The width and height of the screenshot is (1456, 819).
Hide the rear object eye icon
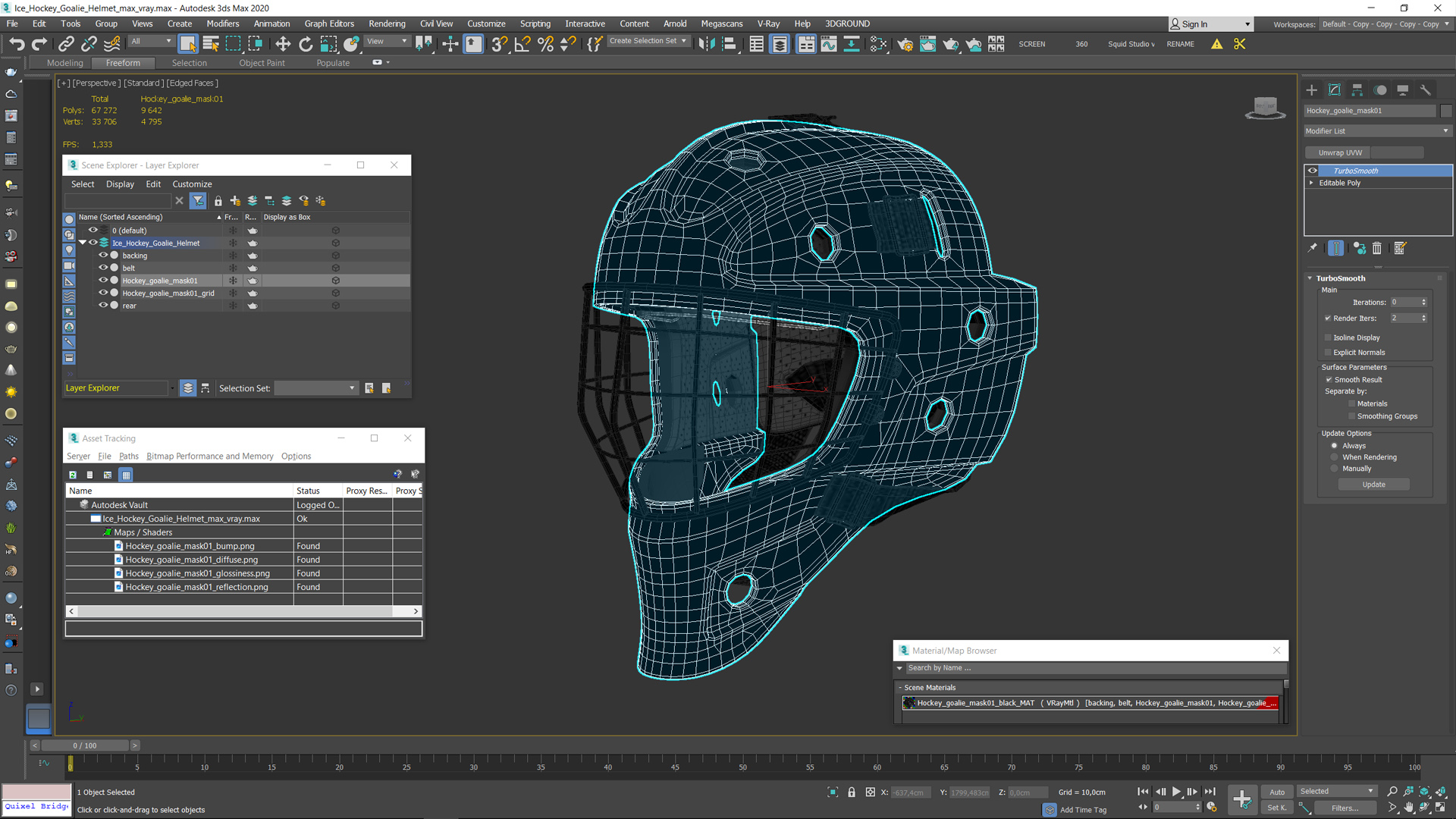103,306
